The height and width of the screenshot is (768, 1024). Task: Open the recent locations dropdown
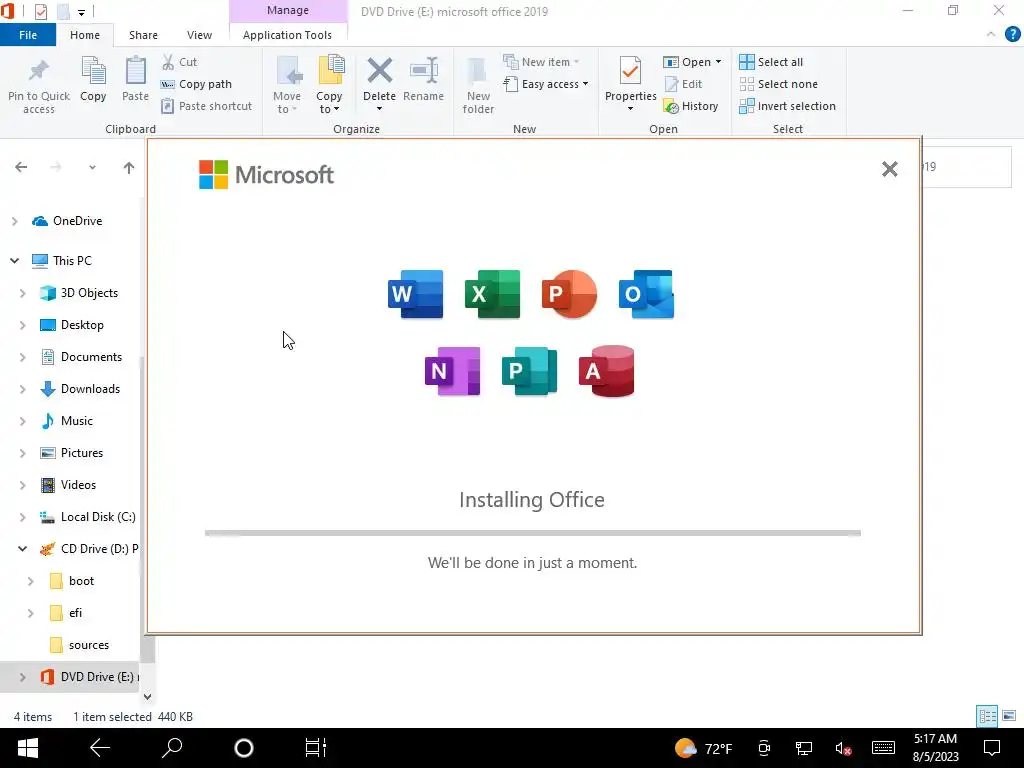click(x=92, y=168)
